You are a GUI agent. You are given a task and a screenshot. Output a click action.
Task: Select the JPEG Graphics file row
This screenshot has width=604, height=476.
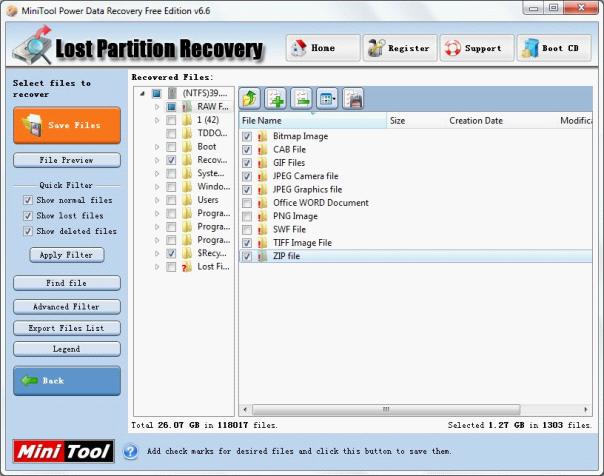point(415,189)
